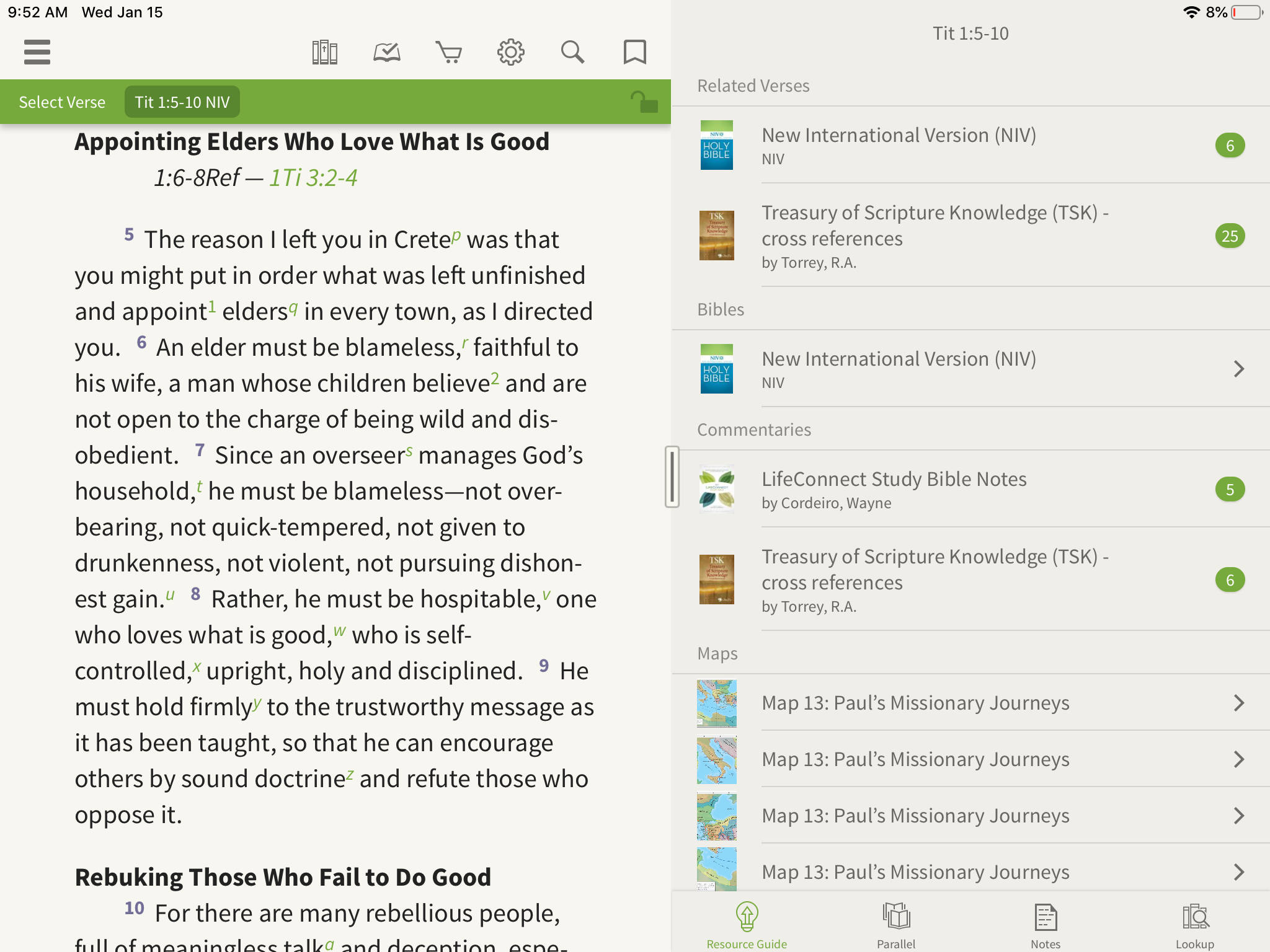Tap the fourth map thumbnail

(716, 870)
